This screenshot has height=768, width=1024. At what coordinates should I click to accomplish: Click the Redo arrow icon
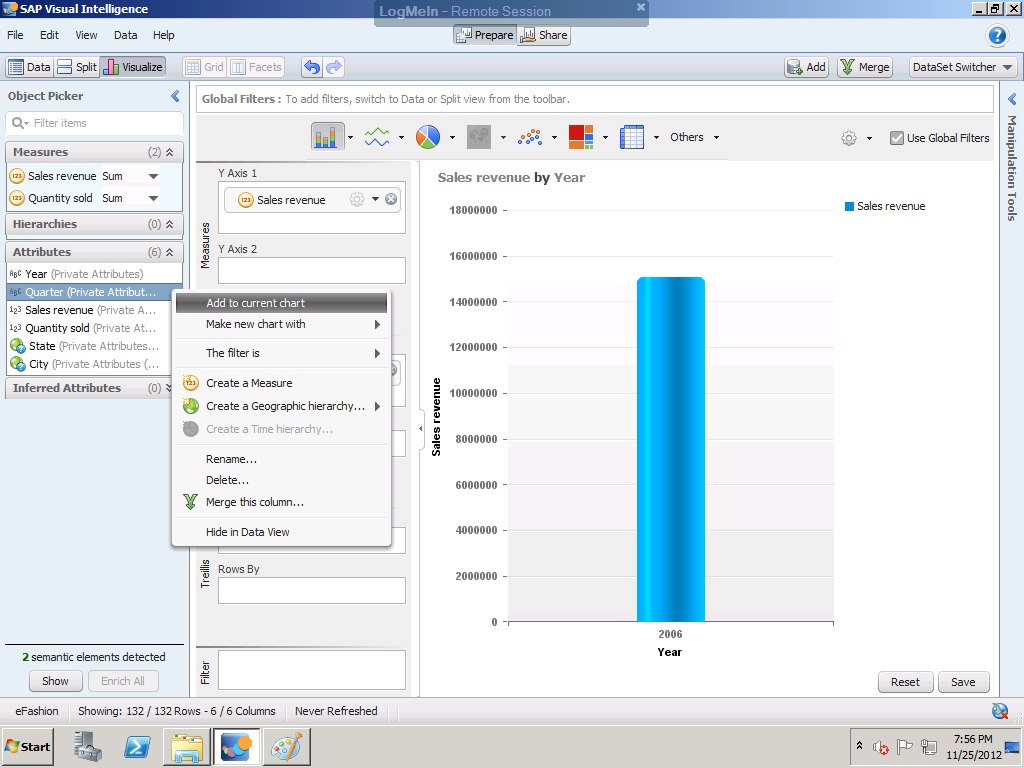click(334, 67)
